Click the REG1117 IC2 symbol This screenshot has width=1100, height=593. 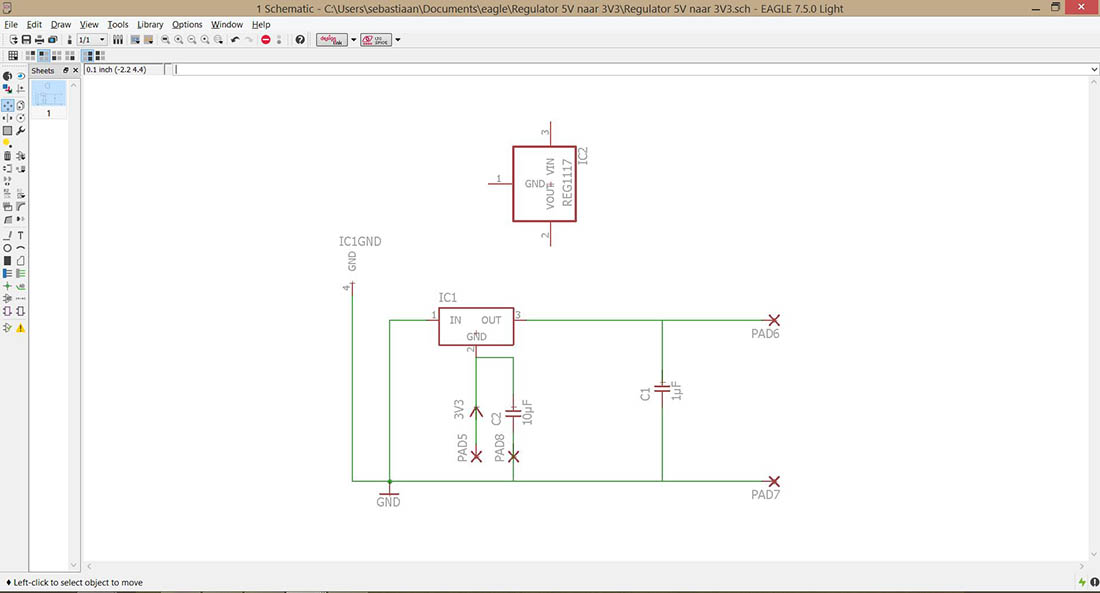544,184
